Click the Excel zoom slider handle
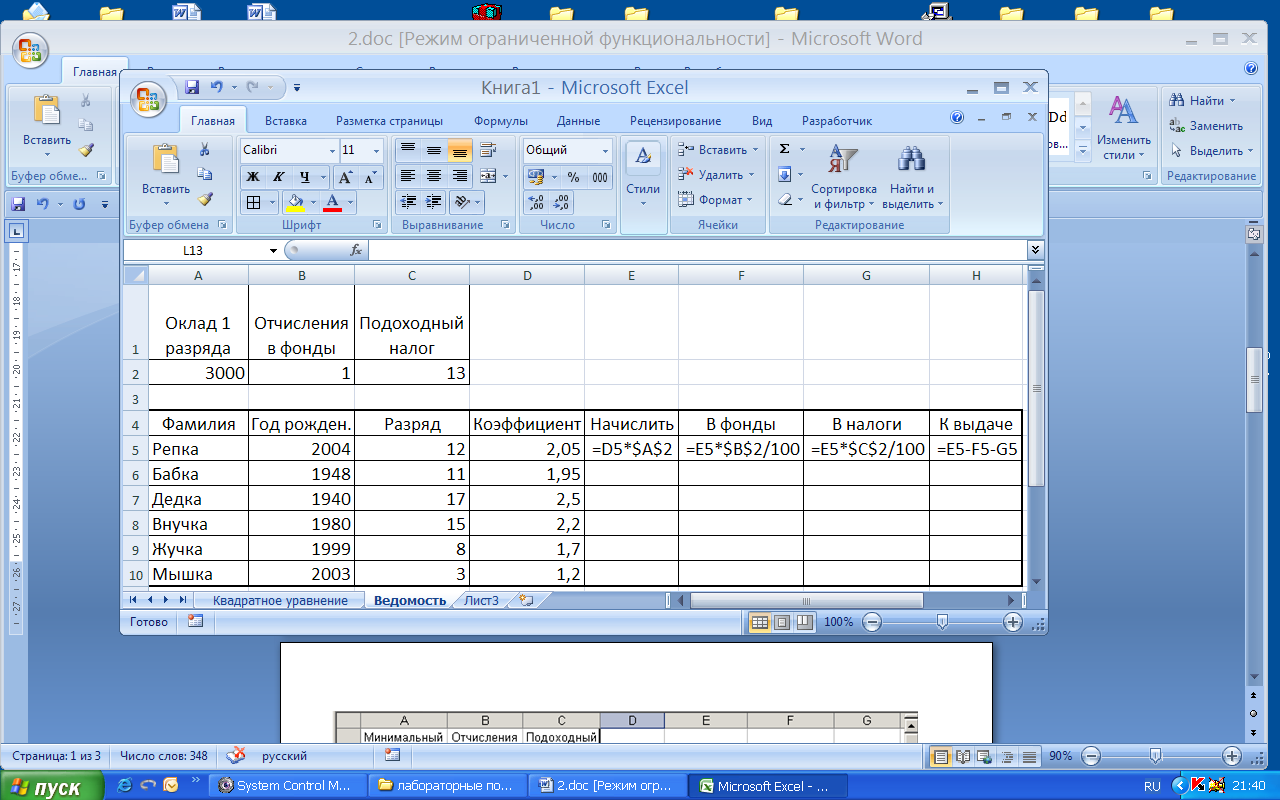Image resolution: width=1280 pixels, height=800 pixels. pos(942,622)
